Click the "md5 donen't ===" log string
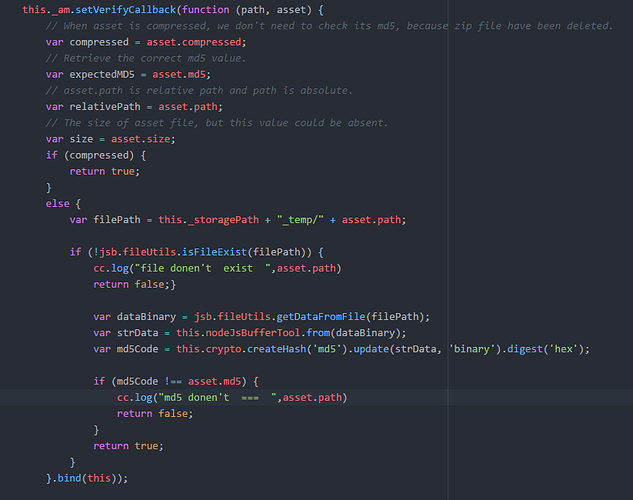Screen dimensions: 633x500 [217, 397]
